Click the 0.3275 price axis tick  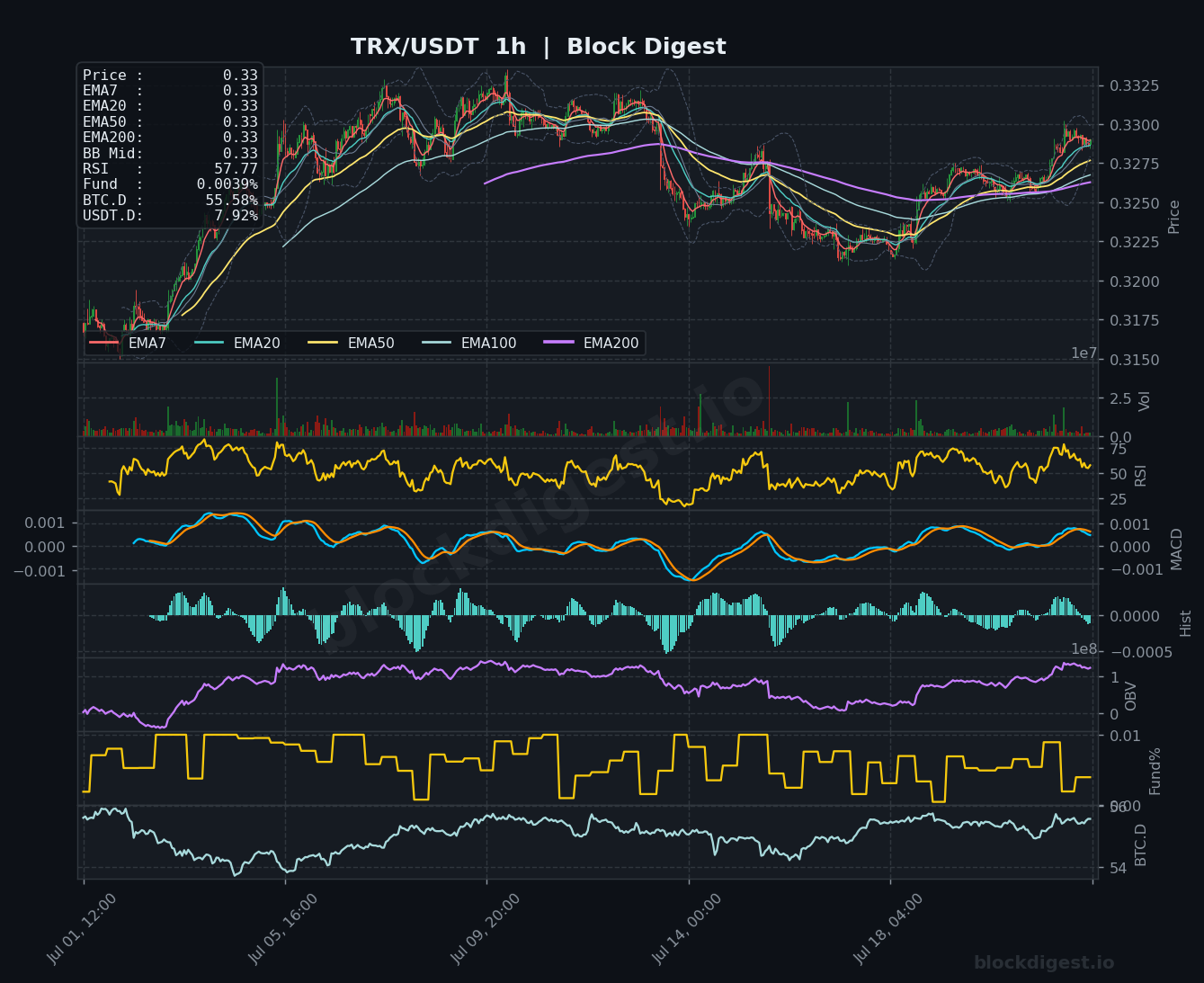[1135, 165]
